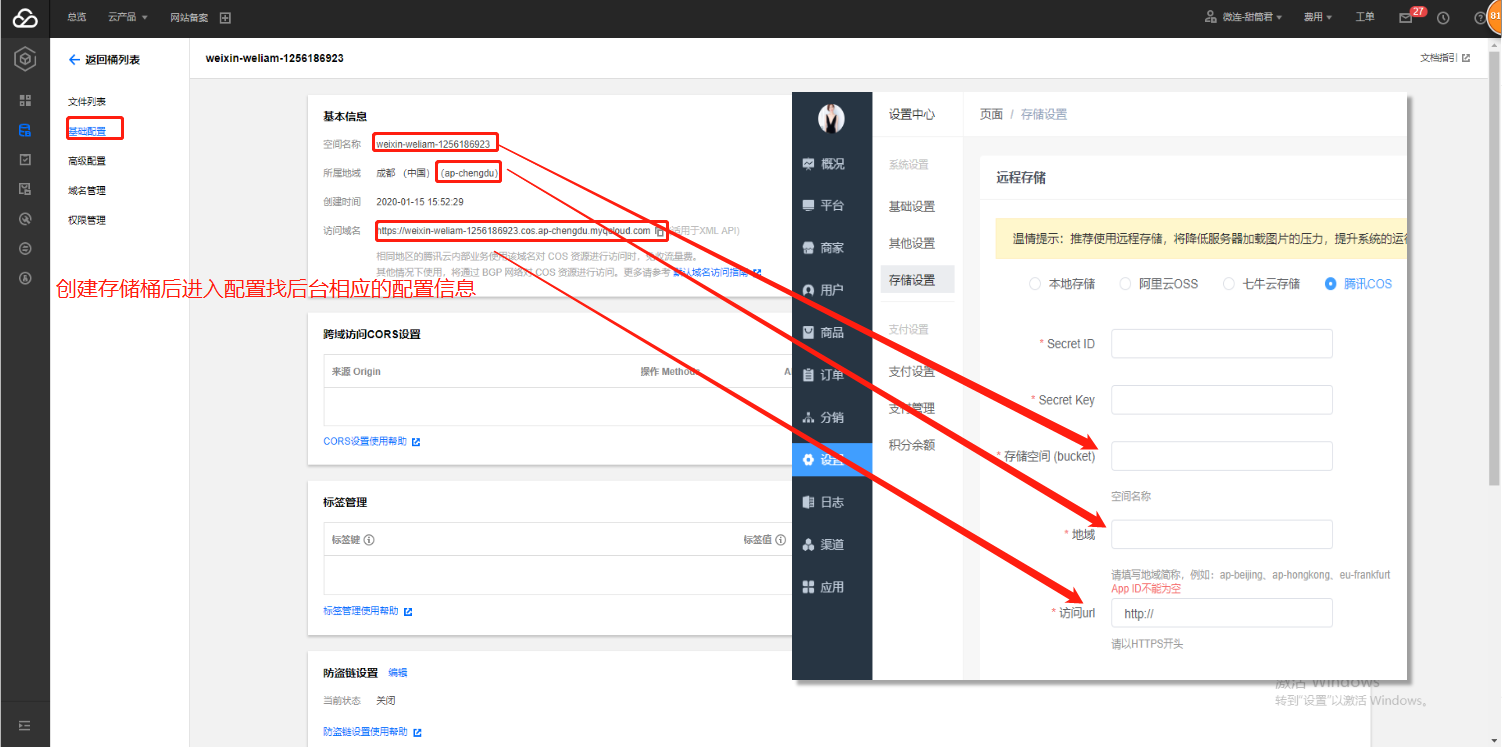Open 网站备案 in the top navigation
This screenshot has width=1502, height=747.
click(190, 18)
